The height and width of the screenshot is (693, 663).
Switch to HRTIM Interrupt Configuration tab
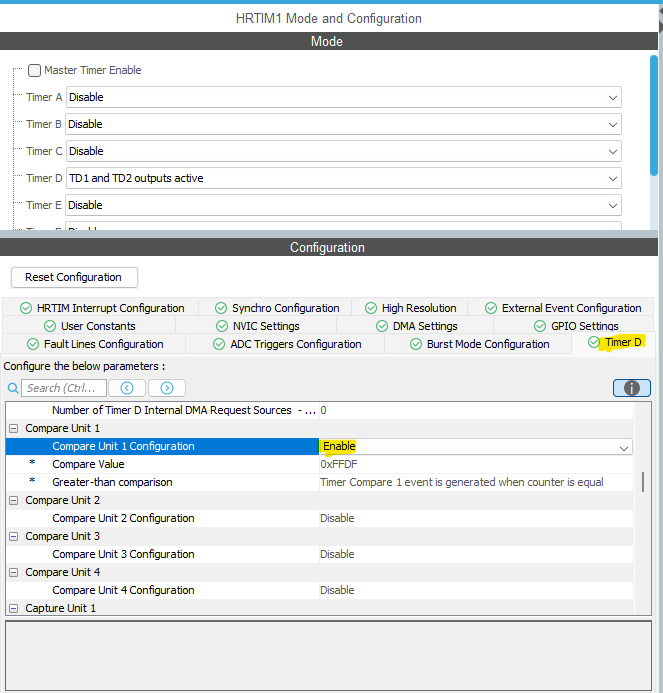(101, 308)
